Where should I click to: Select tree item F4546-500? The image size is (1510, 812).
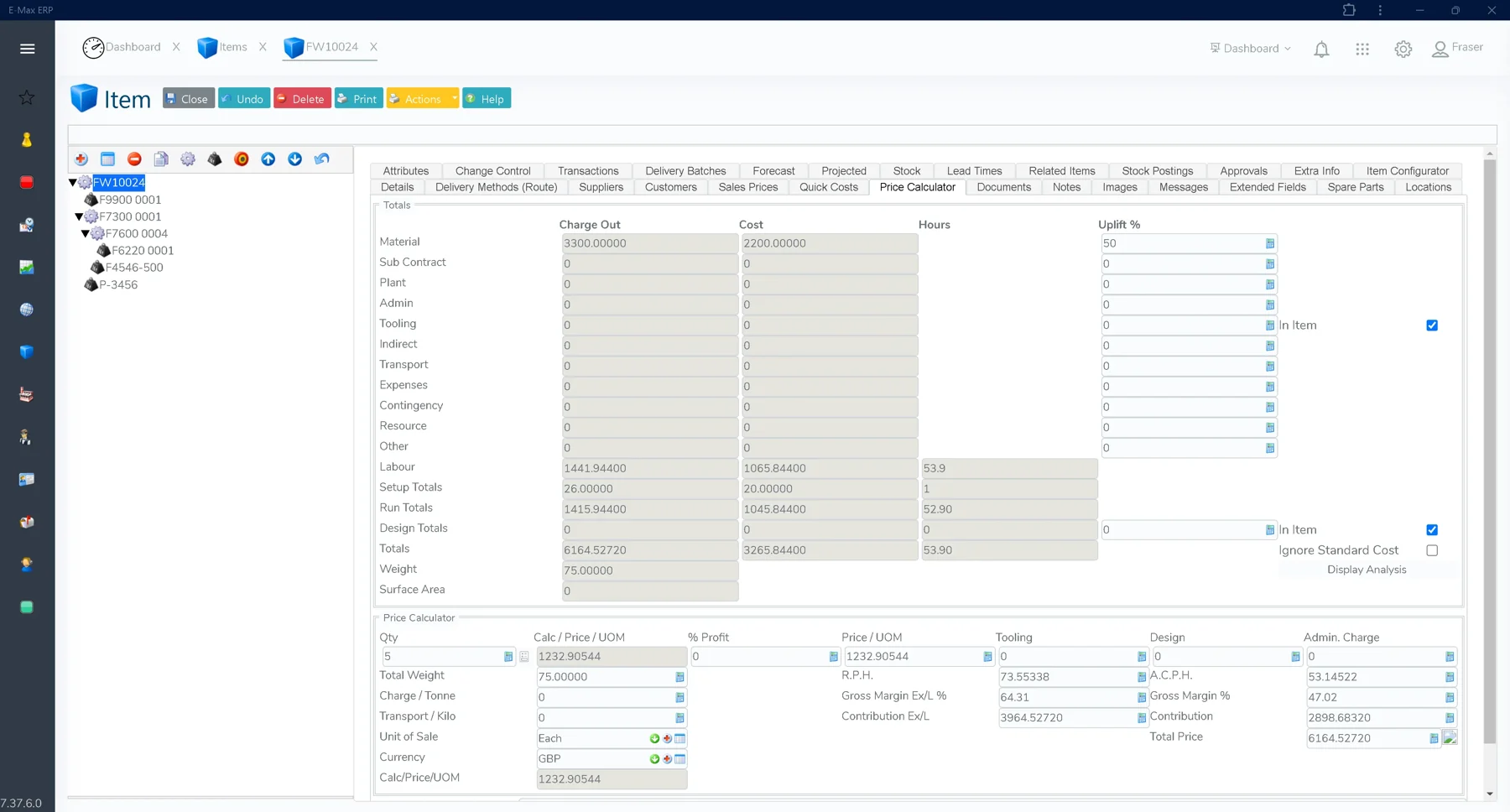tap(134, 268)
